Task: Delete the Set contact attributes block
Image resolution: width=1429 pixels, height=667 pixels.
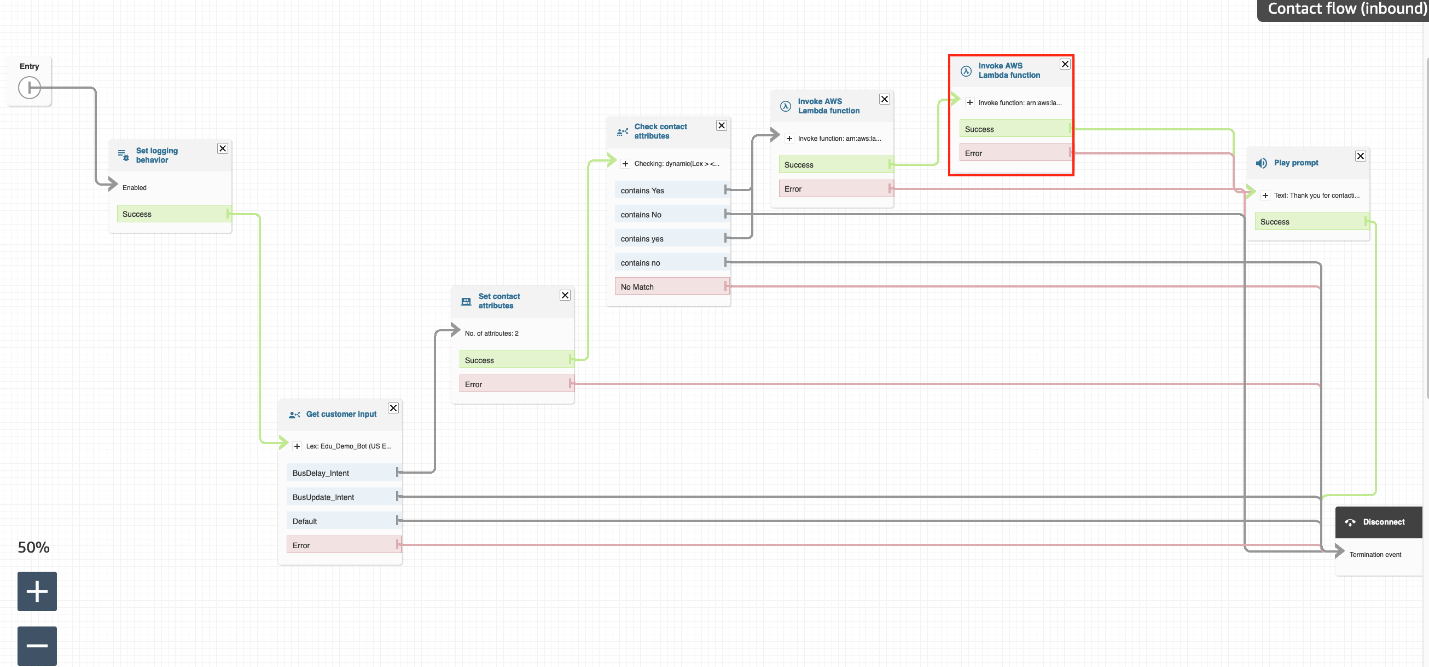Action: click(x=565, y=295)
